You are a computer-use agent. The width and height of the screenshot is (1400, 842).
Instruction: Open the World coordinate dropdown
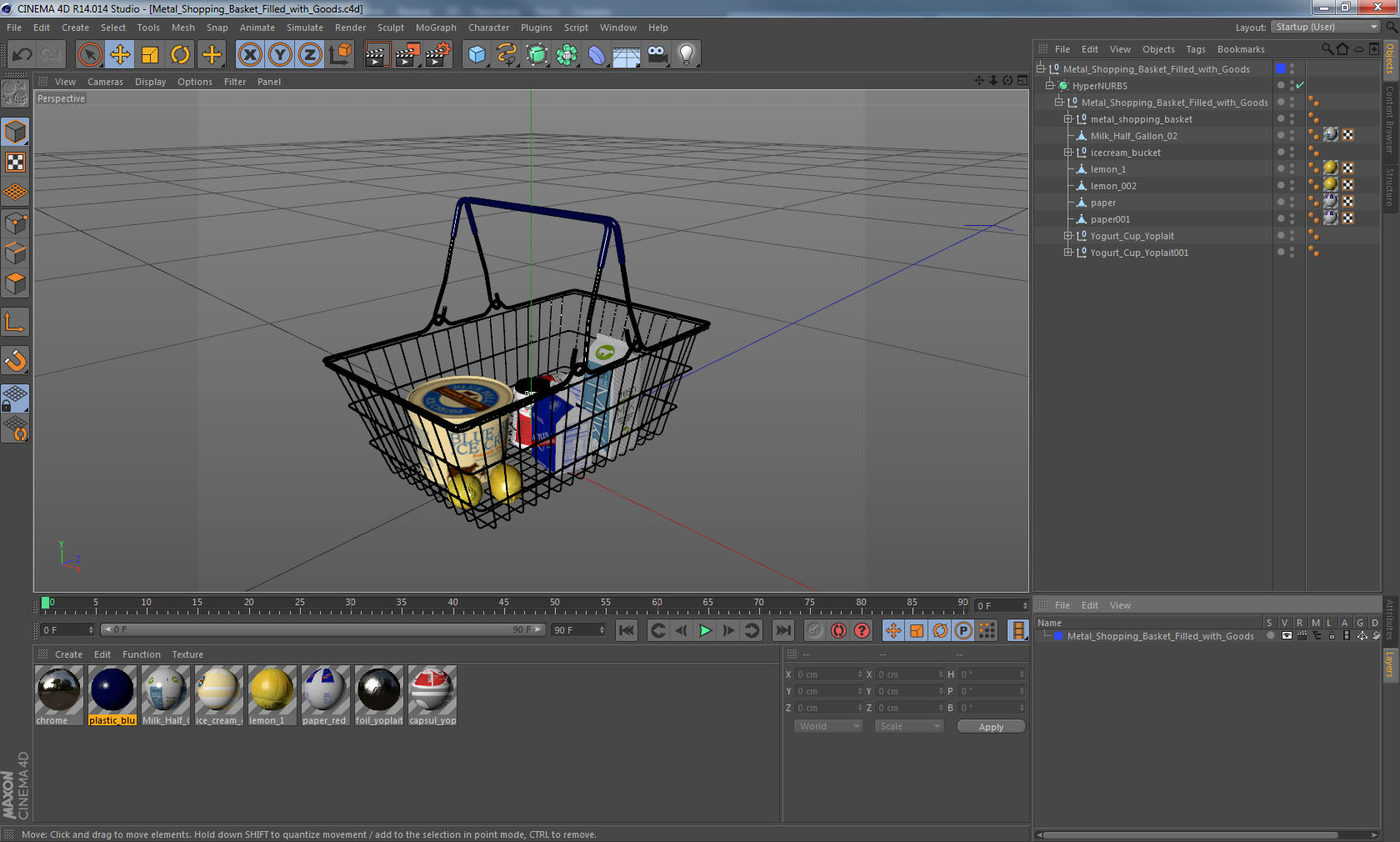827,726
